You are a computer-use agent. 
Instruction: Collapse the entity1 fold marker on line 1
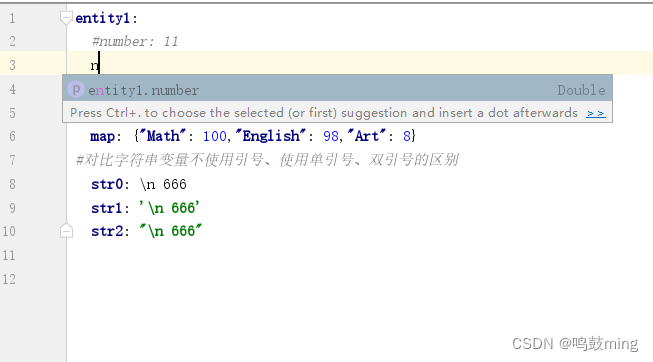pos(66,17)
